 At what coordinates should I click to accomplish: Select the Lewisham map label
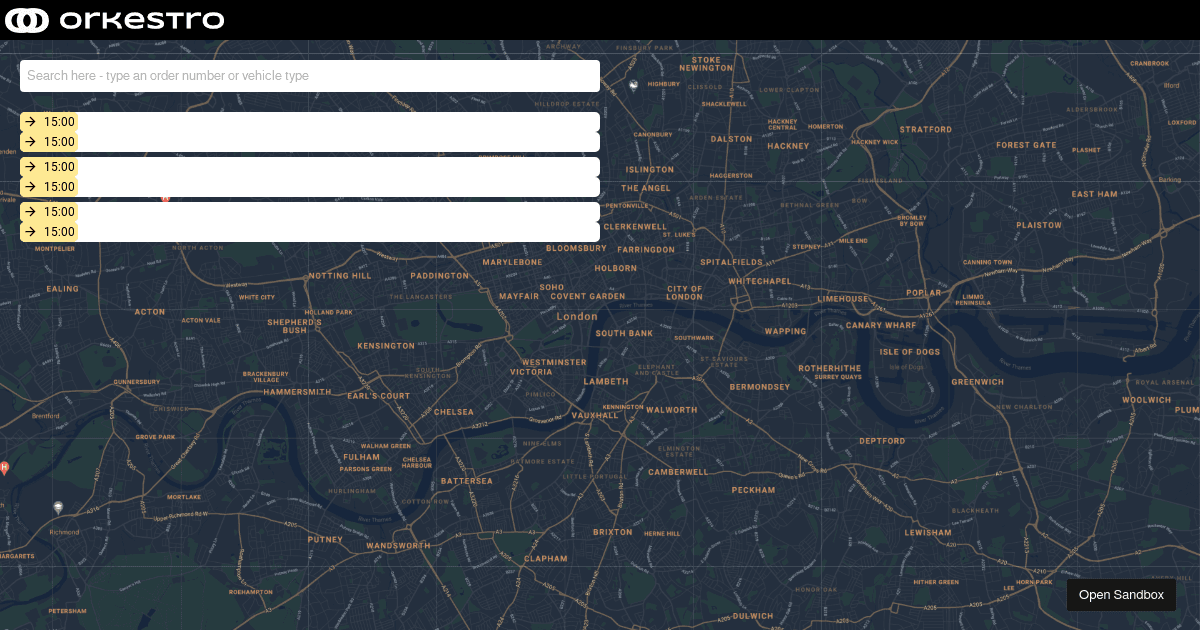click(x=928, y=533)
